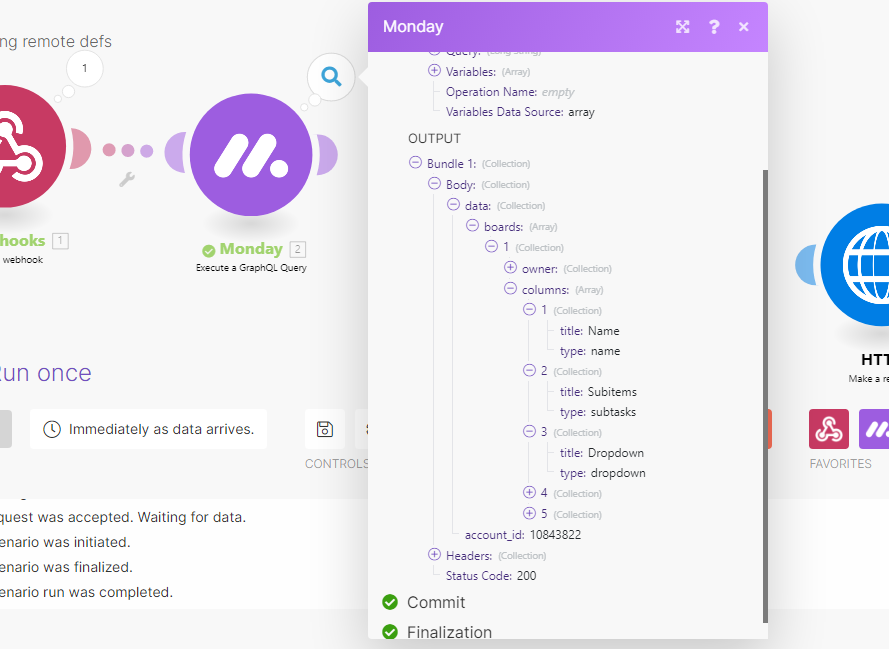The width and height of the screenshot is (889, 649).
Task: Click the Commit green checkmark
Action: tap(390, 602)
